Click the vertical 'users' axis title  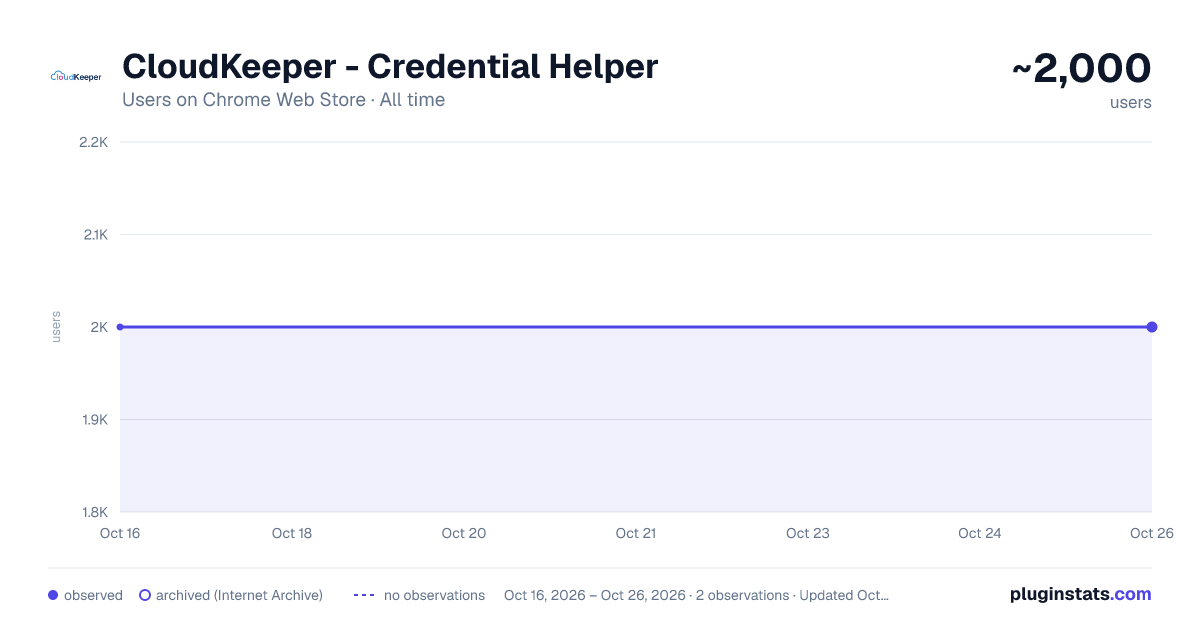(56, 327)
